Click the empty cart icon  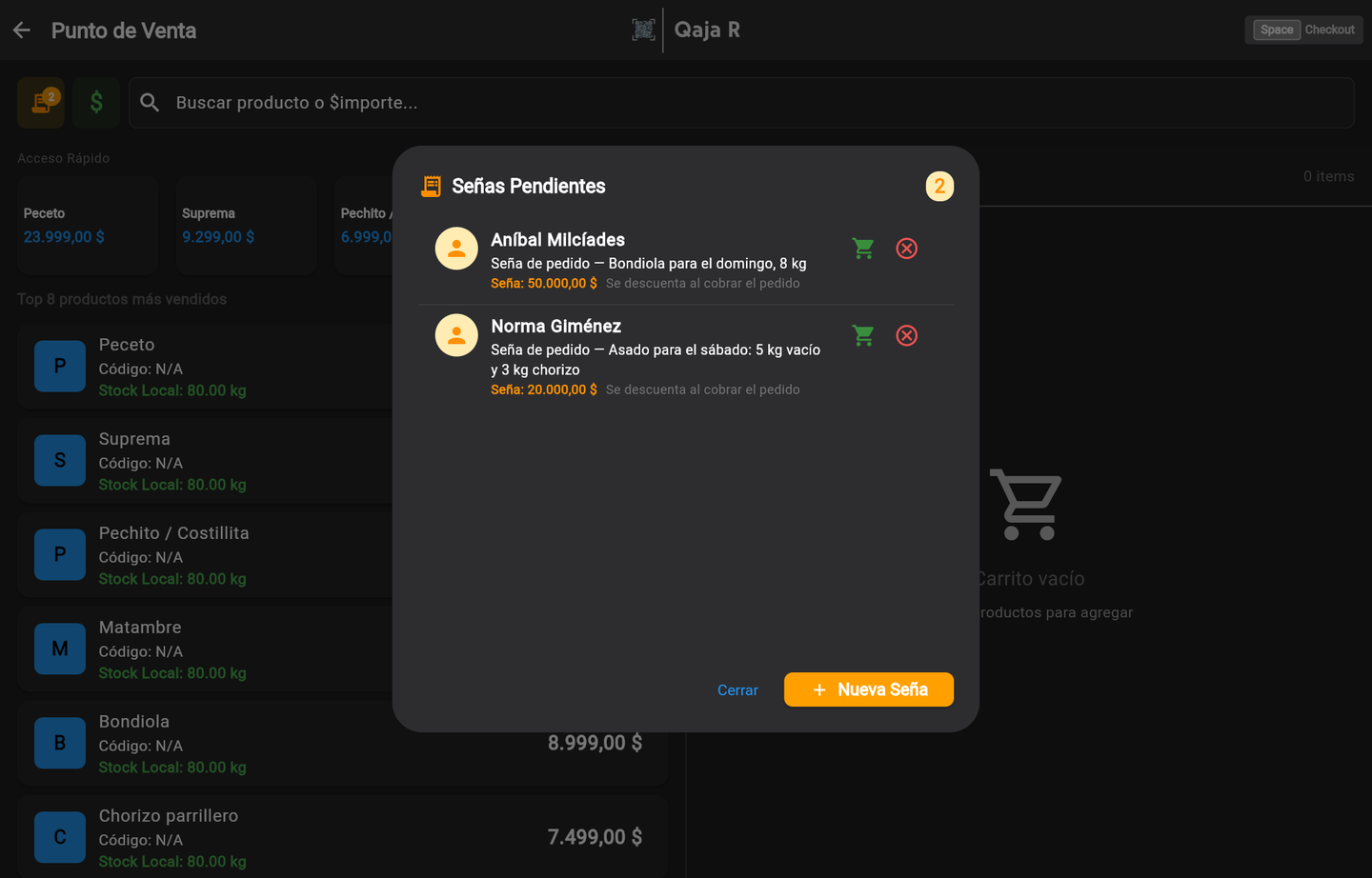tap(1025, 504)
